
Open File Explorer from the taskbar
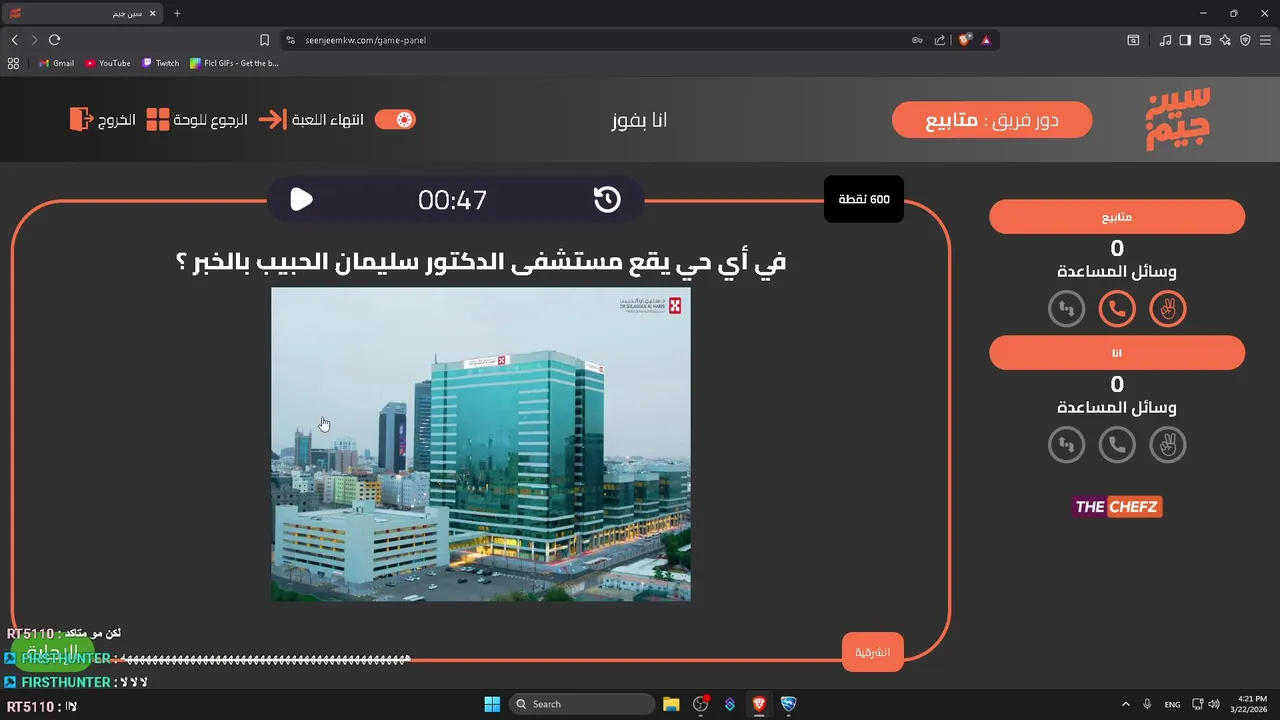pyautogui.click(x=671, y=704)
